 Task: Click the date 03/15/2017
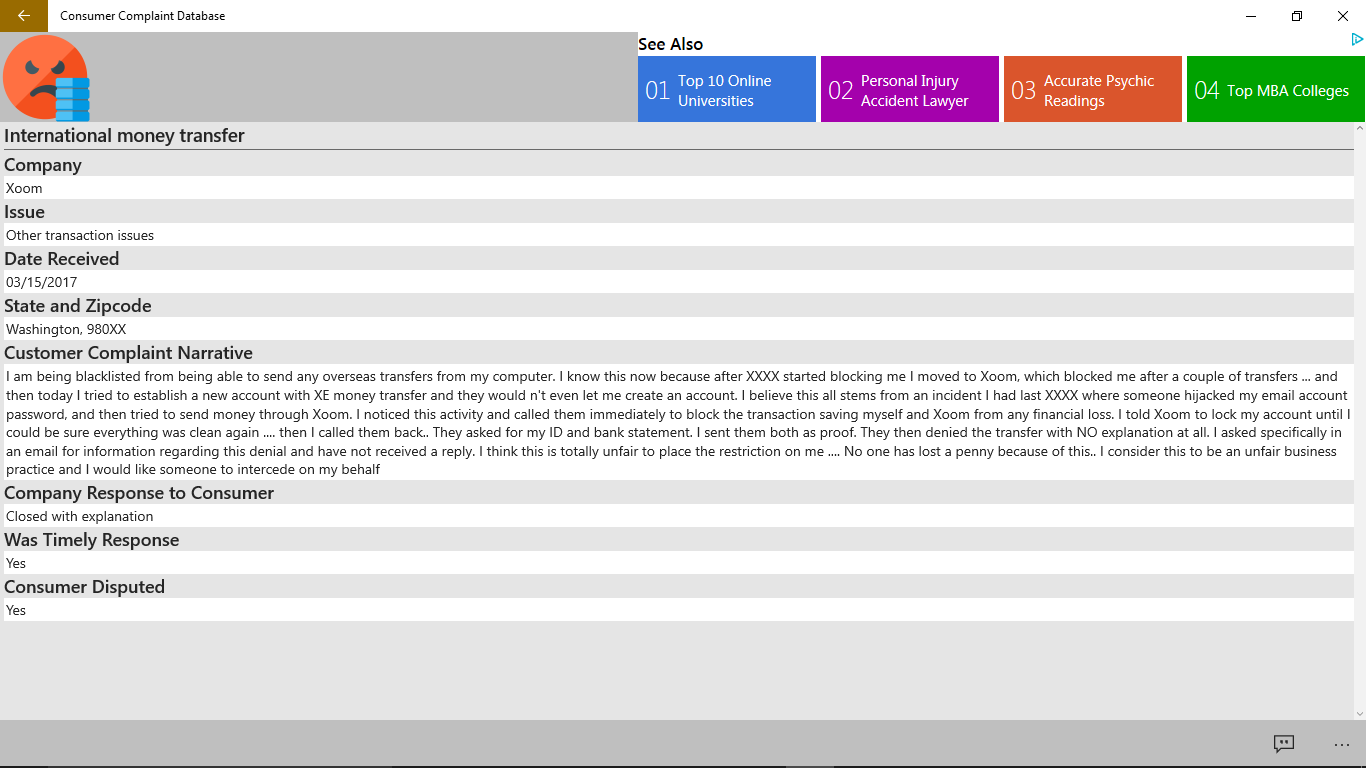pyautogui.click(x=41, y=282)
